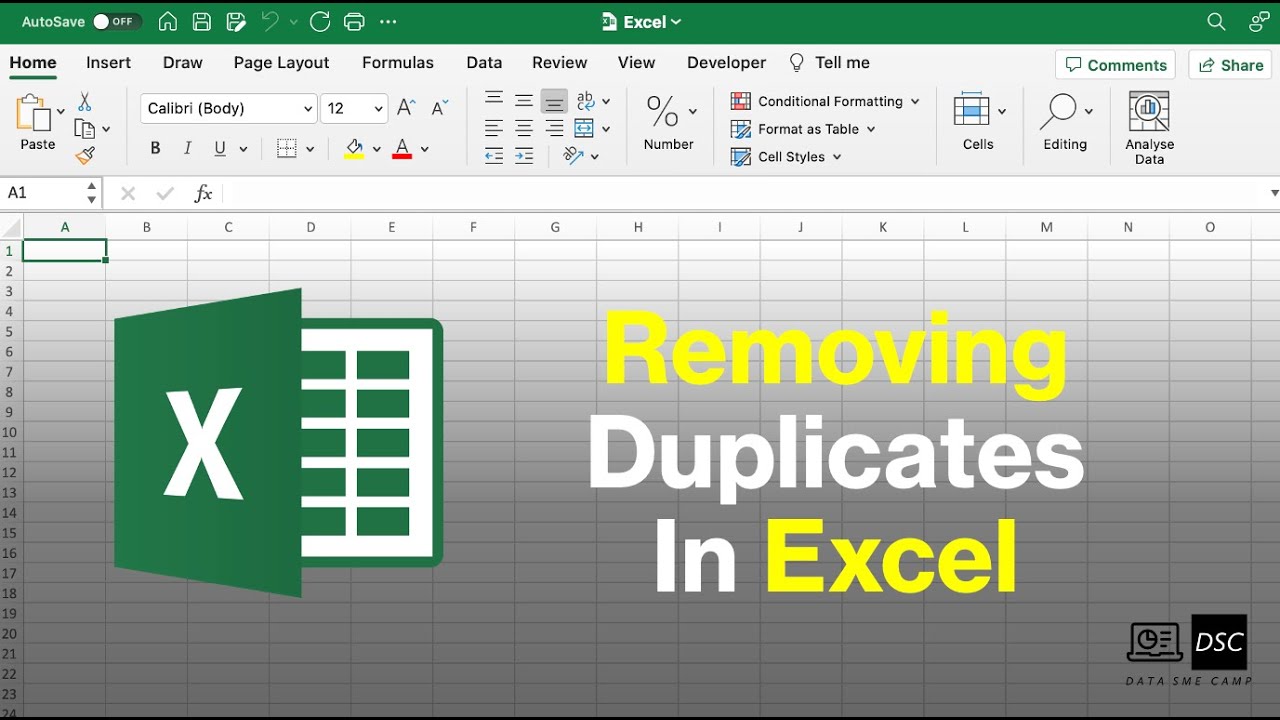Open the Review tab
The height and width of the screenshot is (720, 1280).
point(560,62)
